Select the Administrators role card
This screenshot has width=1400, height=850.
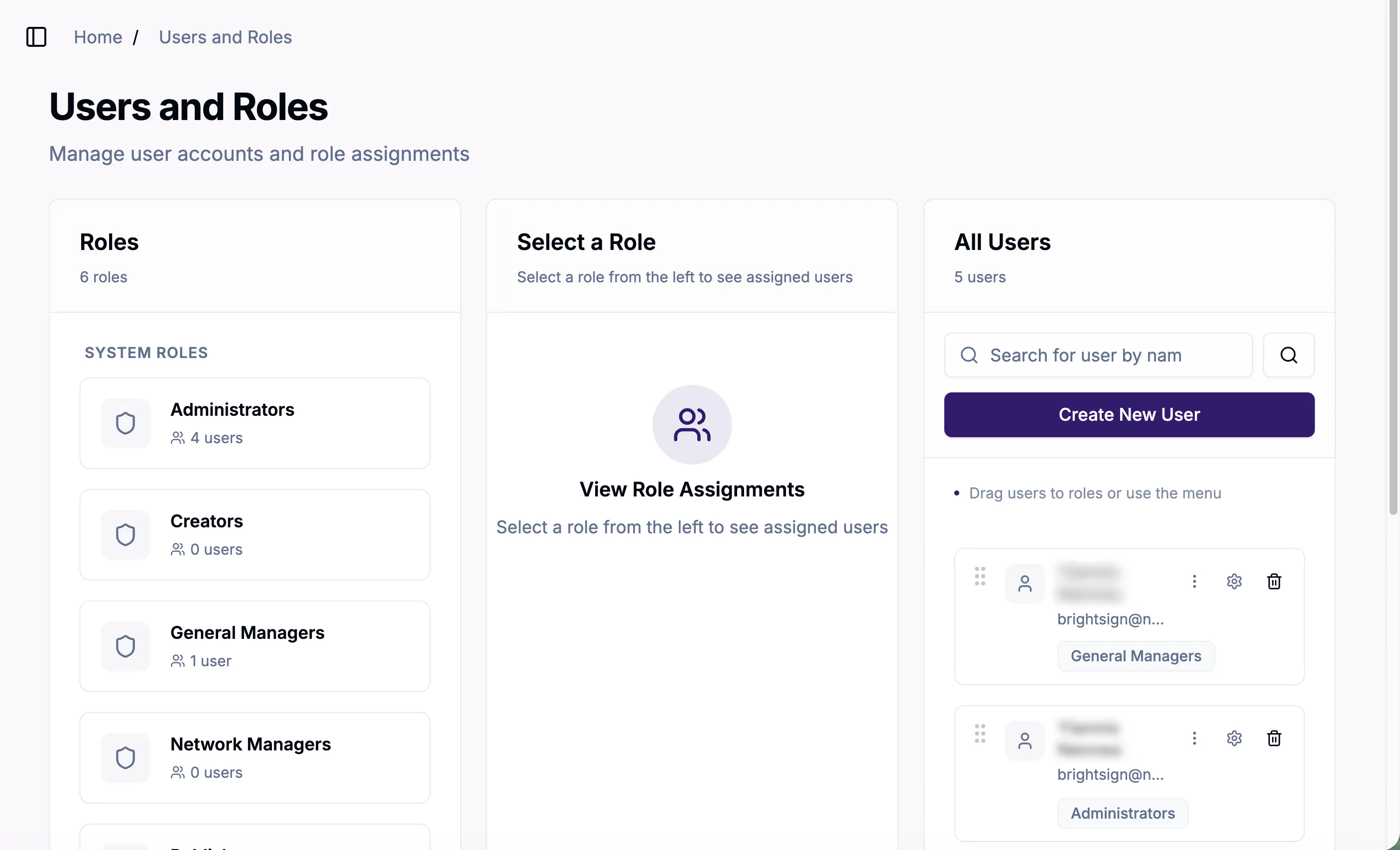pos(255,423)
